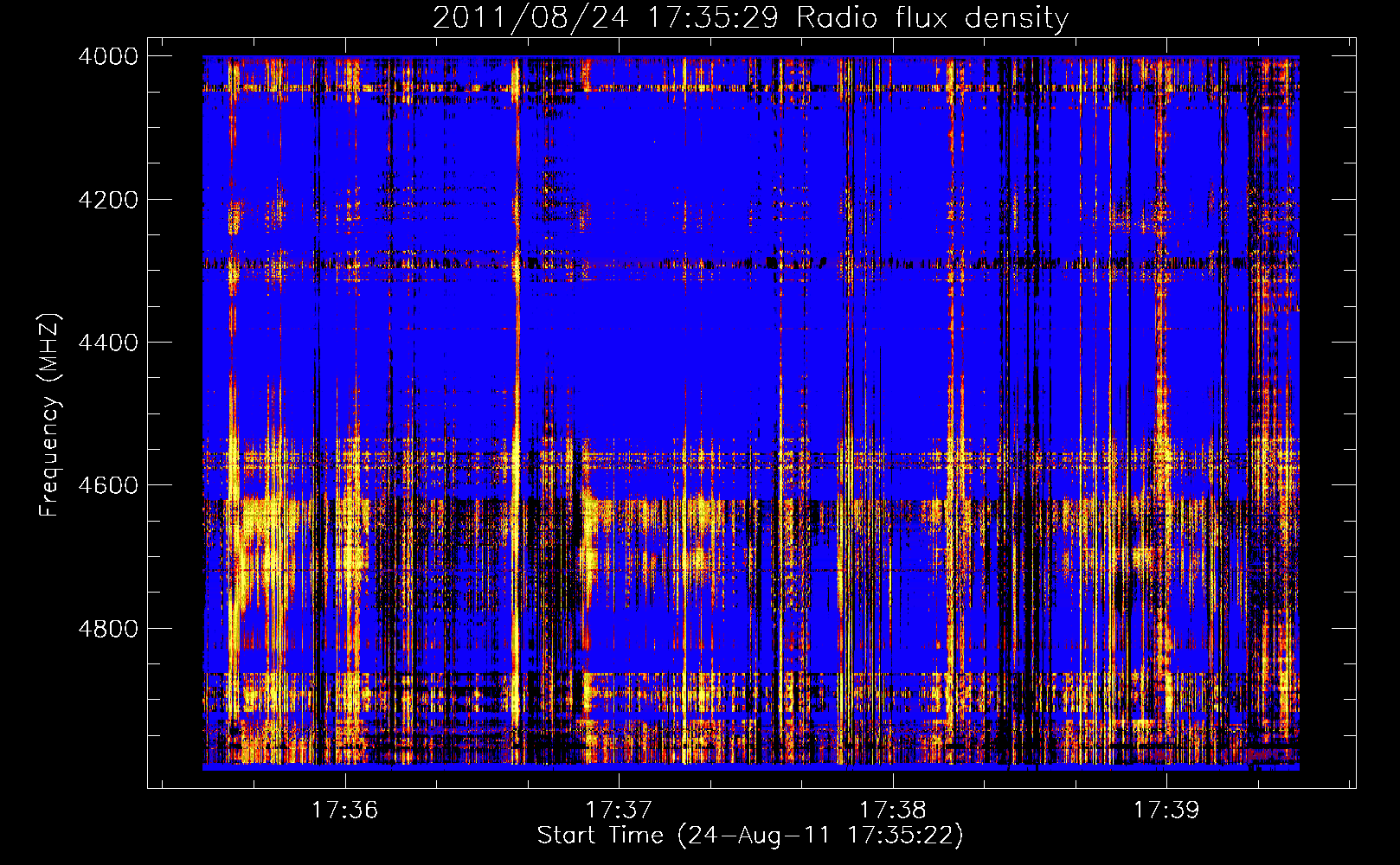Click the 17:36 time tick label
The image size is (1400, 865).
[x=345, y=810]
